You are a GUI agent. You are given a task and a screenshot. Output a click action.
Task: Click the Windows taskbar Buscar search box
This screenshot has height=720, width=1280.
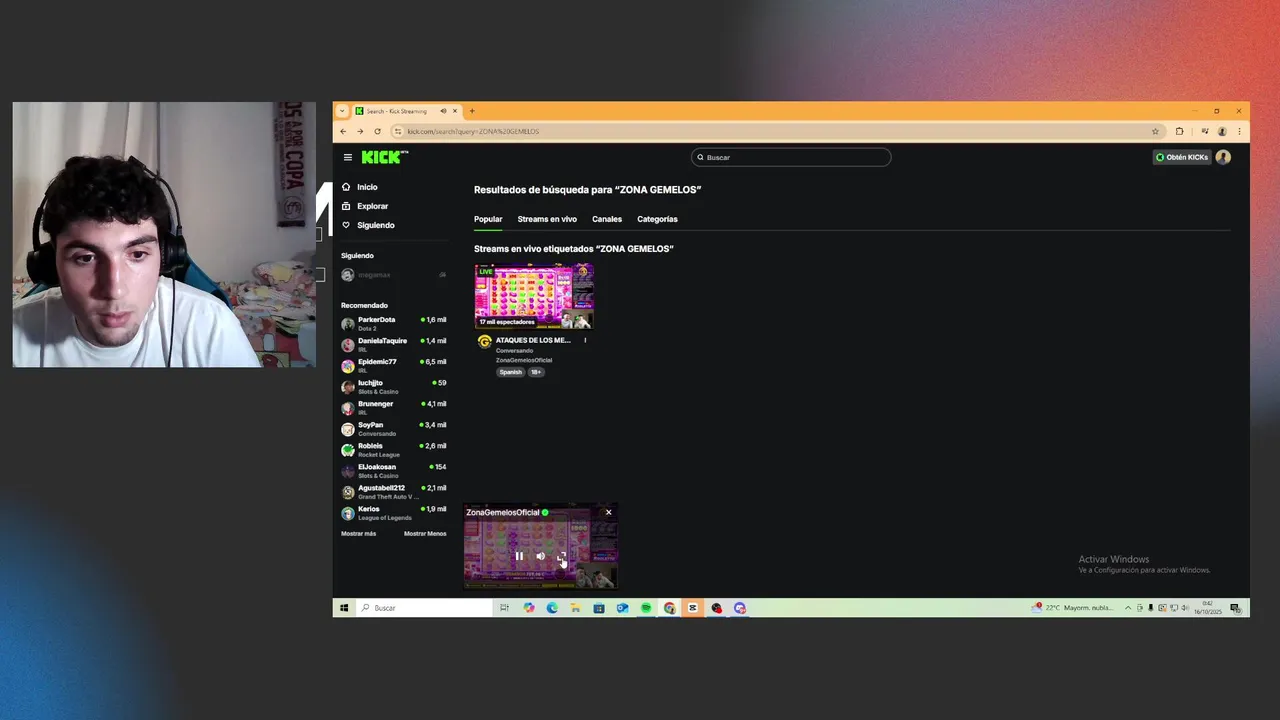point(424,608)
